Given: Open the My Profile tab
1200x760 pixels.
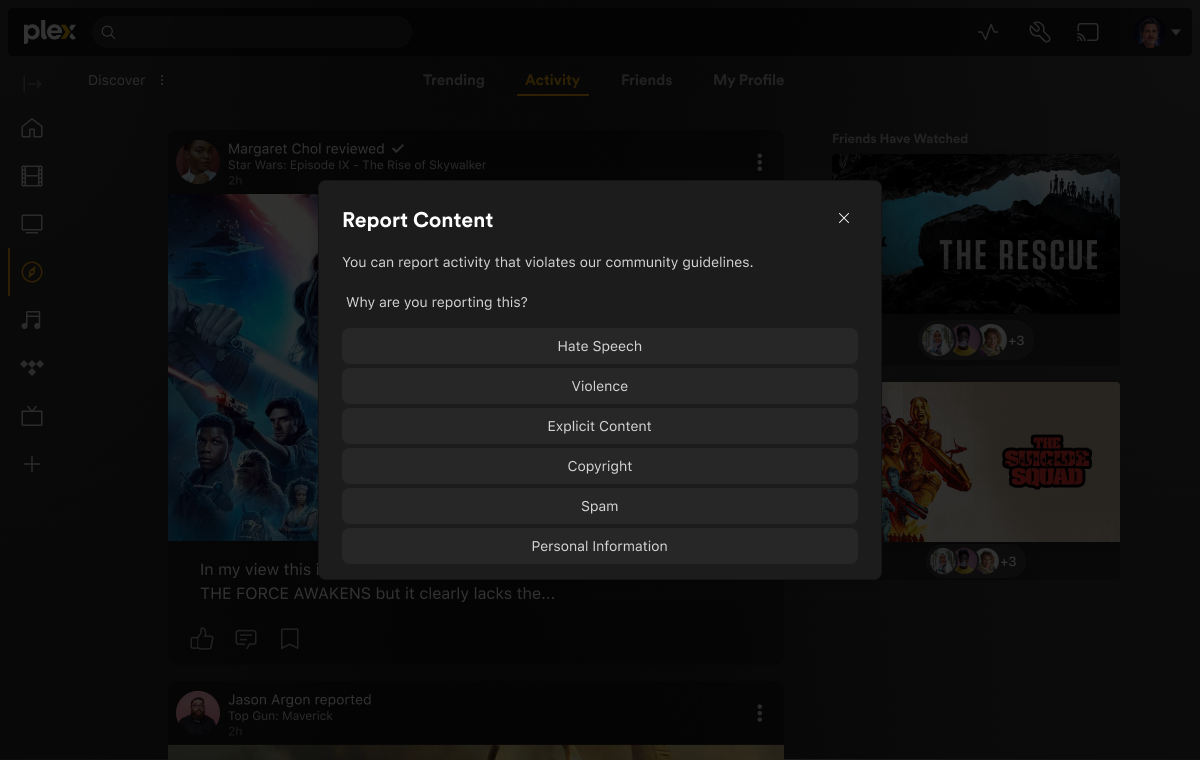Looking at the screenshot, I should 748,80.
